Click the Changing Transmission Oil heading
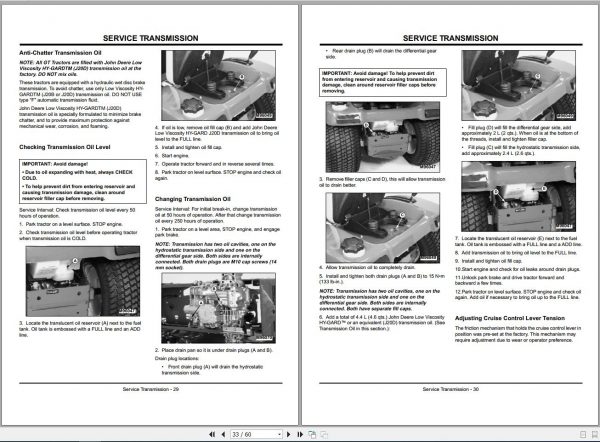 tap(192, 199)
